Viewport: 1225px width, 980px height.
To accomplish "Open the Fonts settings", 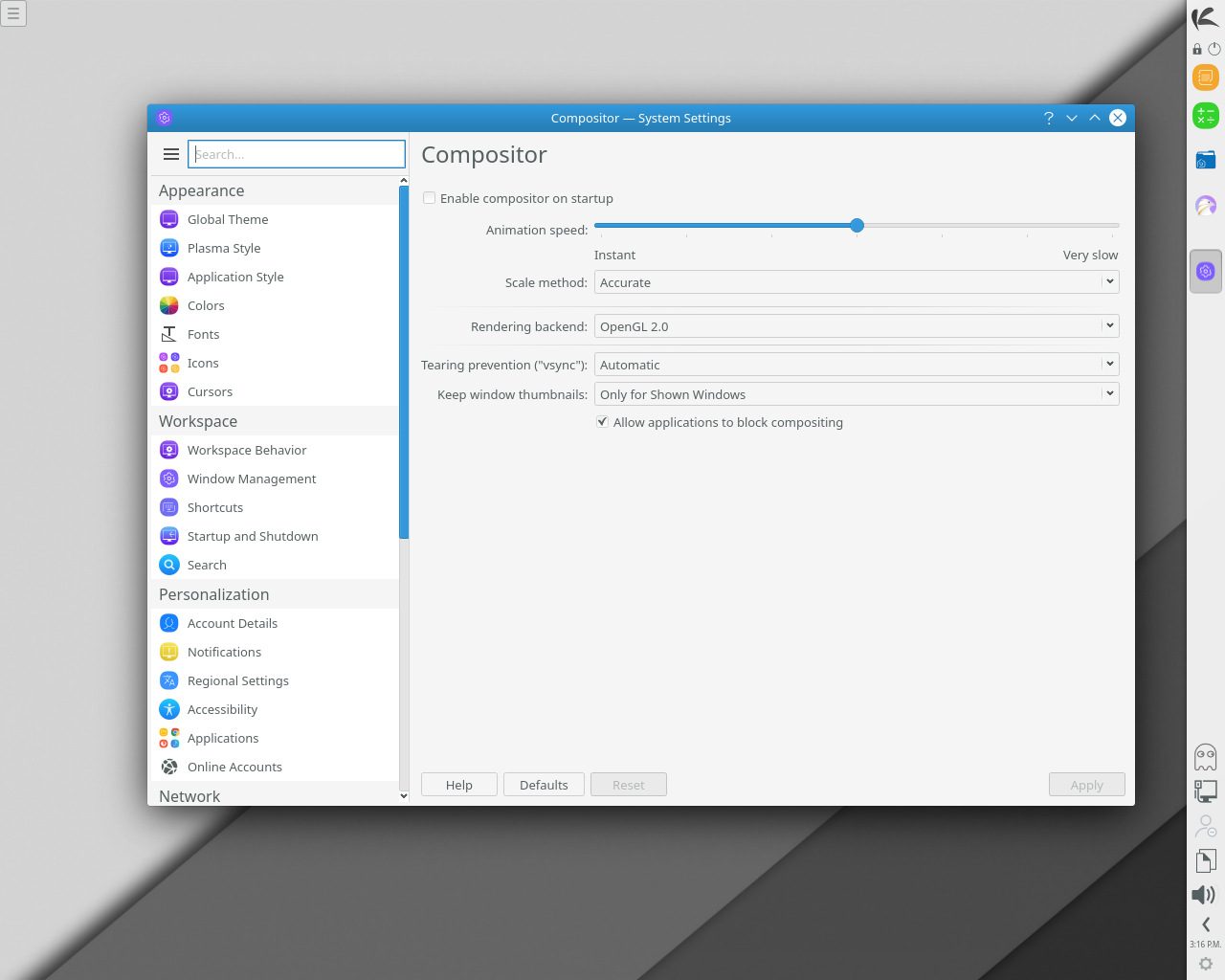I will click(x=274, y=334).
